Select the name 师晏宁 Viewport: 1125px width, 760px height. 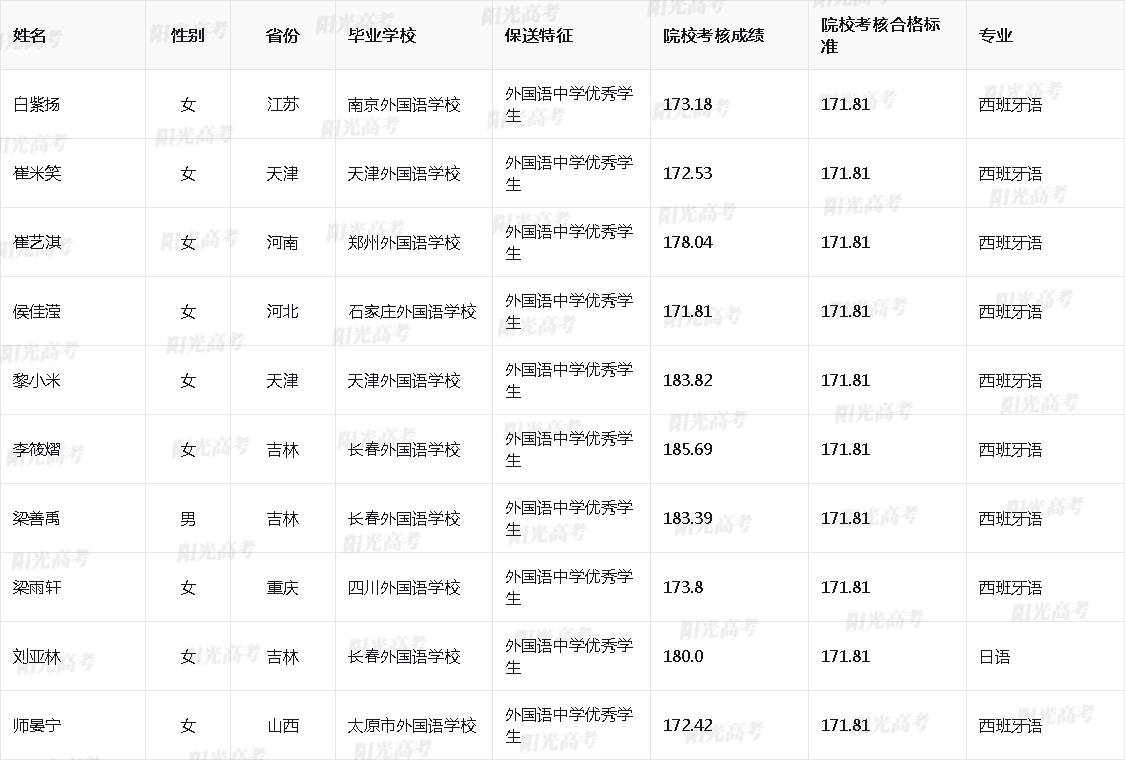pos(37,726)
